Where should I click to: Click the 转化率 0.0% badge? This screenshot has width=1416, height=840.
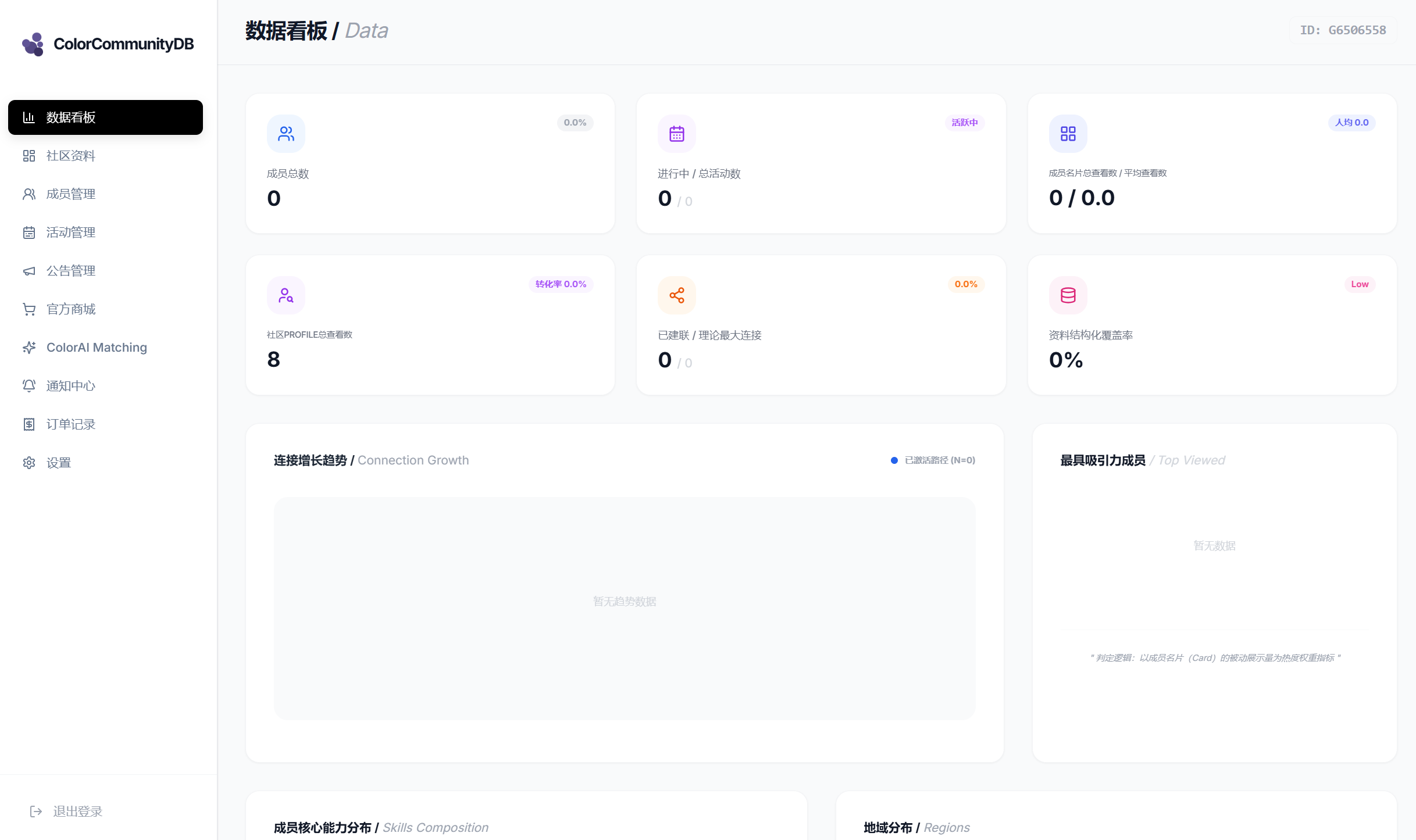pyautogui.click(x=560, y=284)
